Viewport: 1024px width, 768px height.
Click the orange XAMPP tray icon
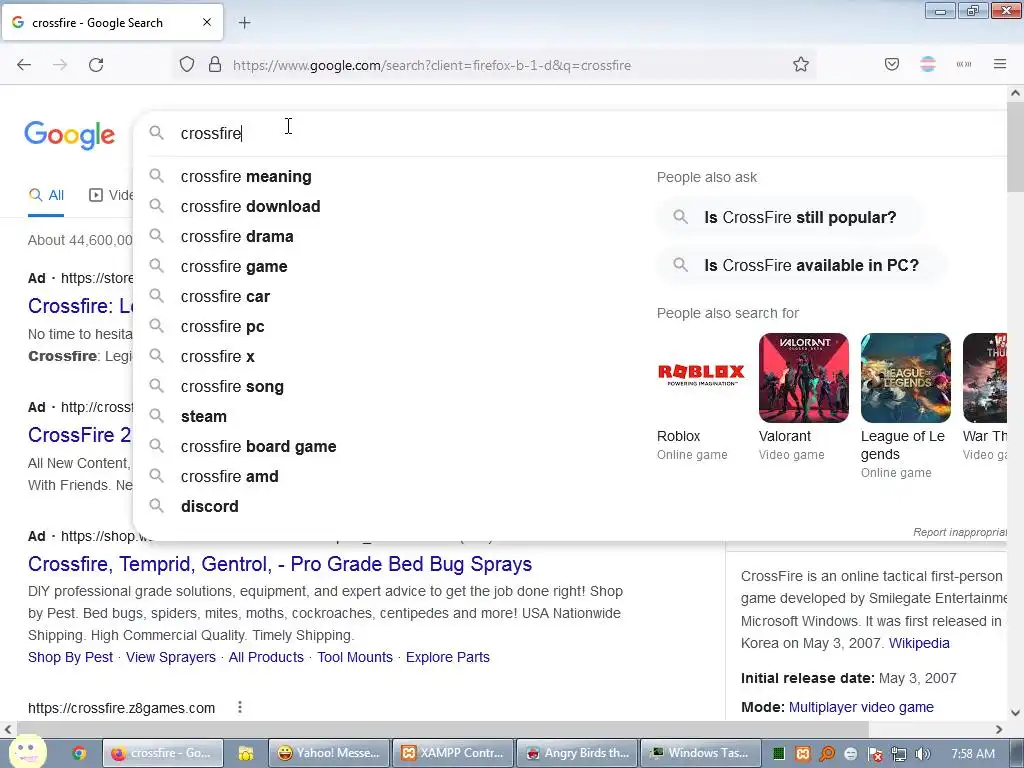tap(803, 754)
